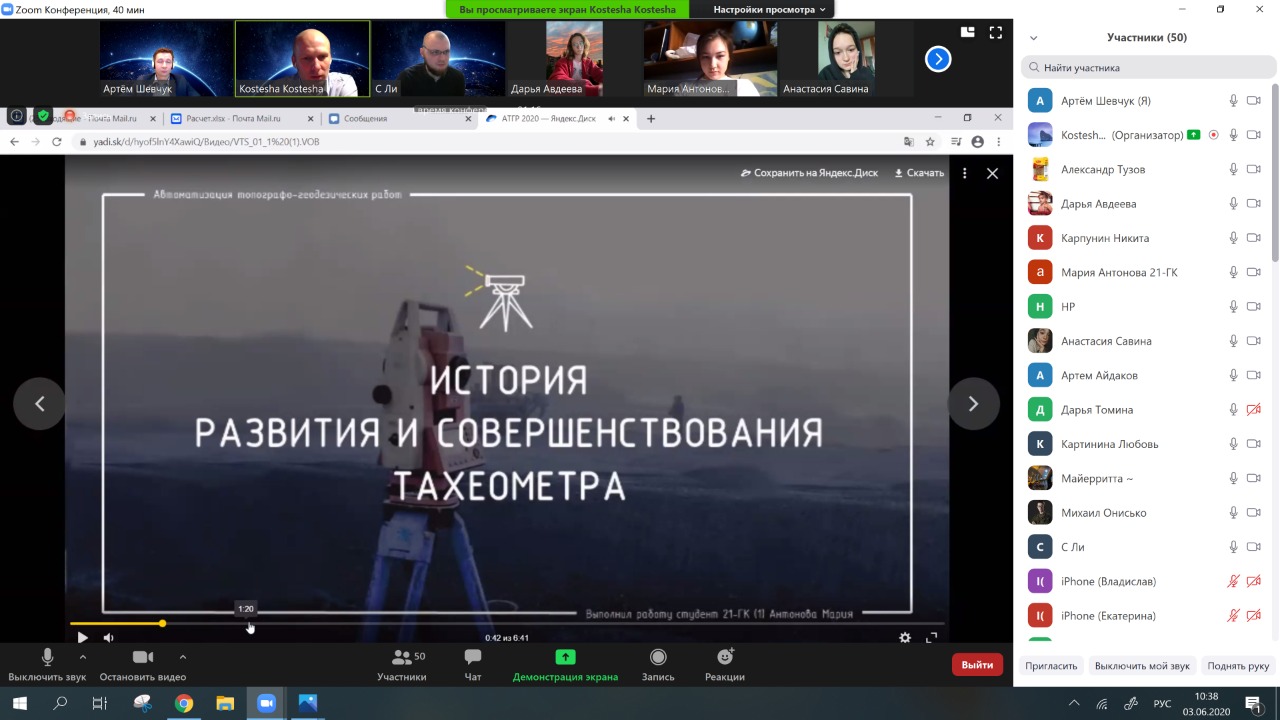Viewport: 1280px width, 720px height.
Task: Click Mute Me button in participants panel
Action: pyautogui.click(x=1142, y=666)
